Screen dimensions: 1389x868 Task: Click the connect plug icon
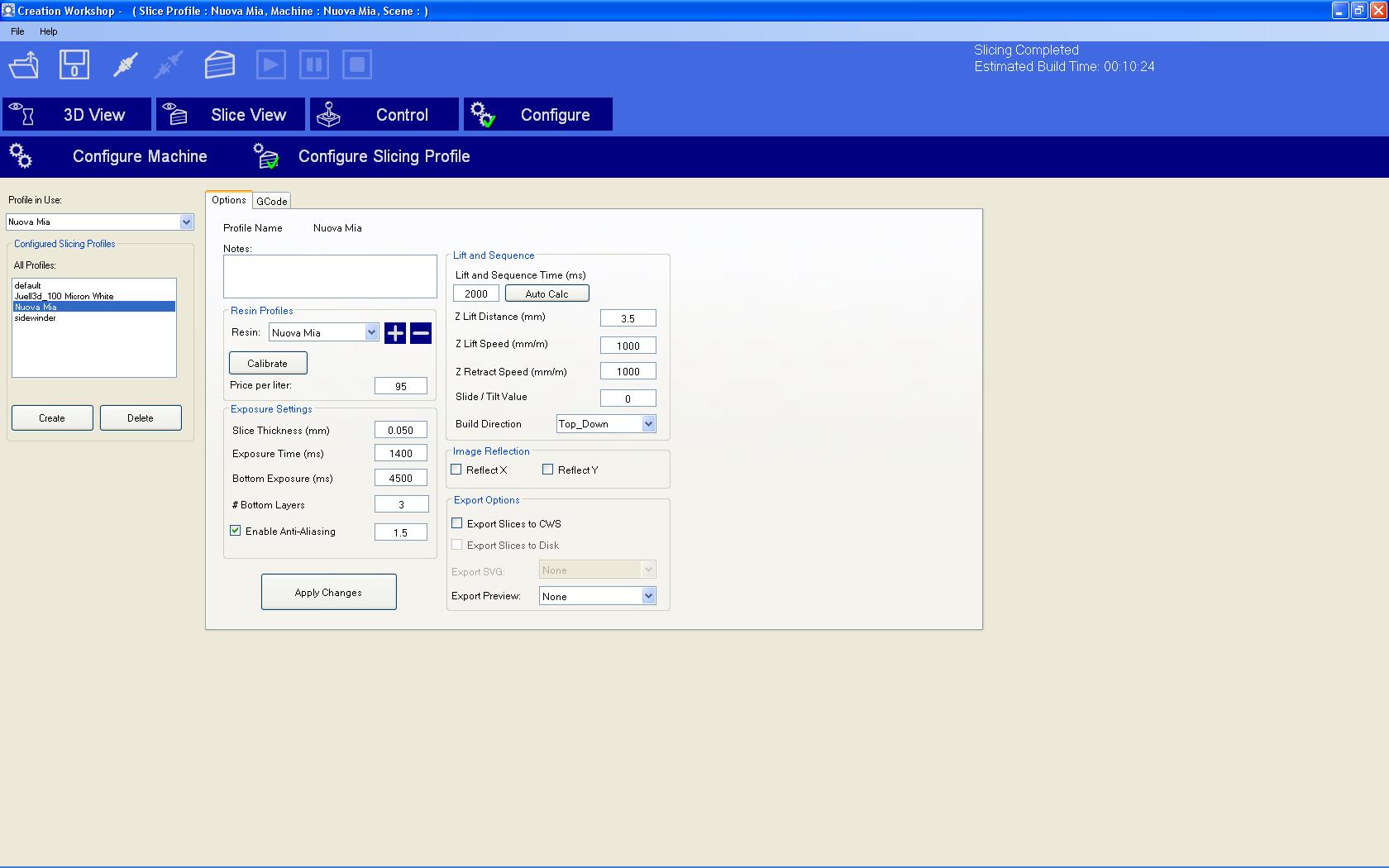pos(125,64)
